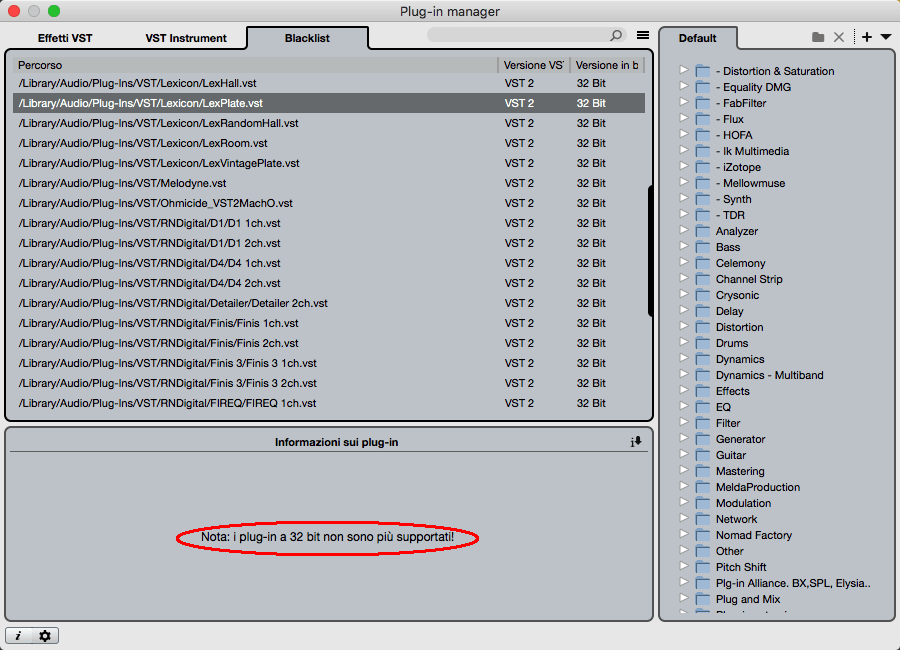Select the Default collection tab

click(x=697, y=38)
